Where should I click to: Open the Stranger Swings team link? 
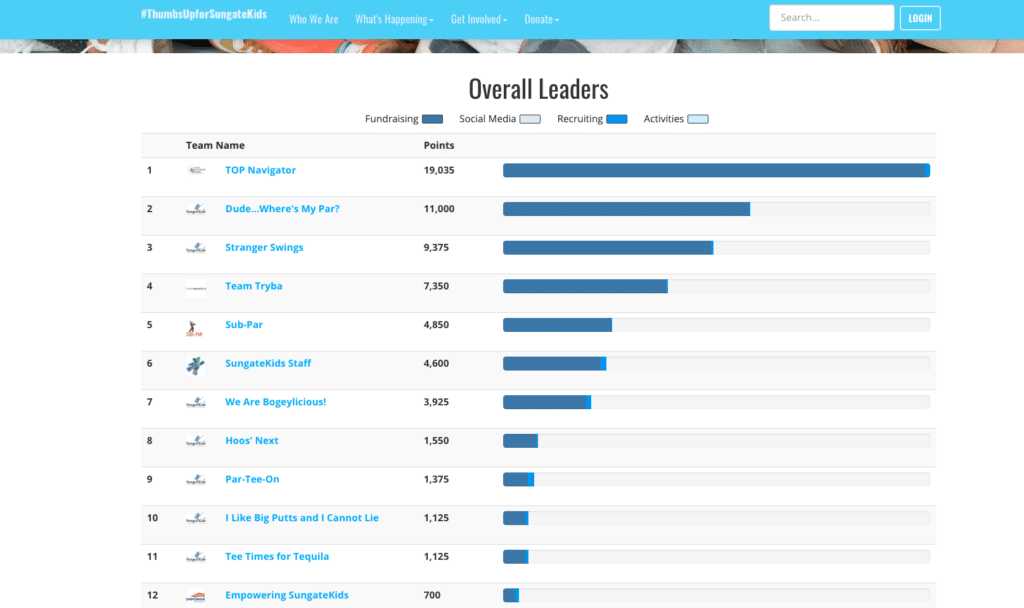(264, 247)
